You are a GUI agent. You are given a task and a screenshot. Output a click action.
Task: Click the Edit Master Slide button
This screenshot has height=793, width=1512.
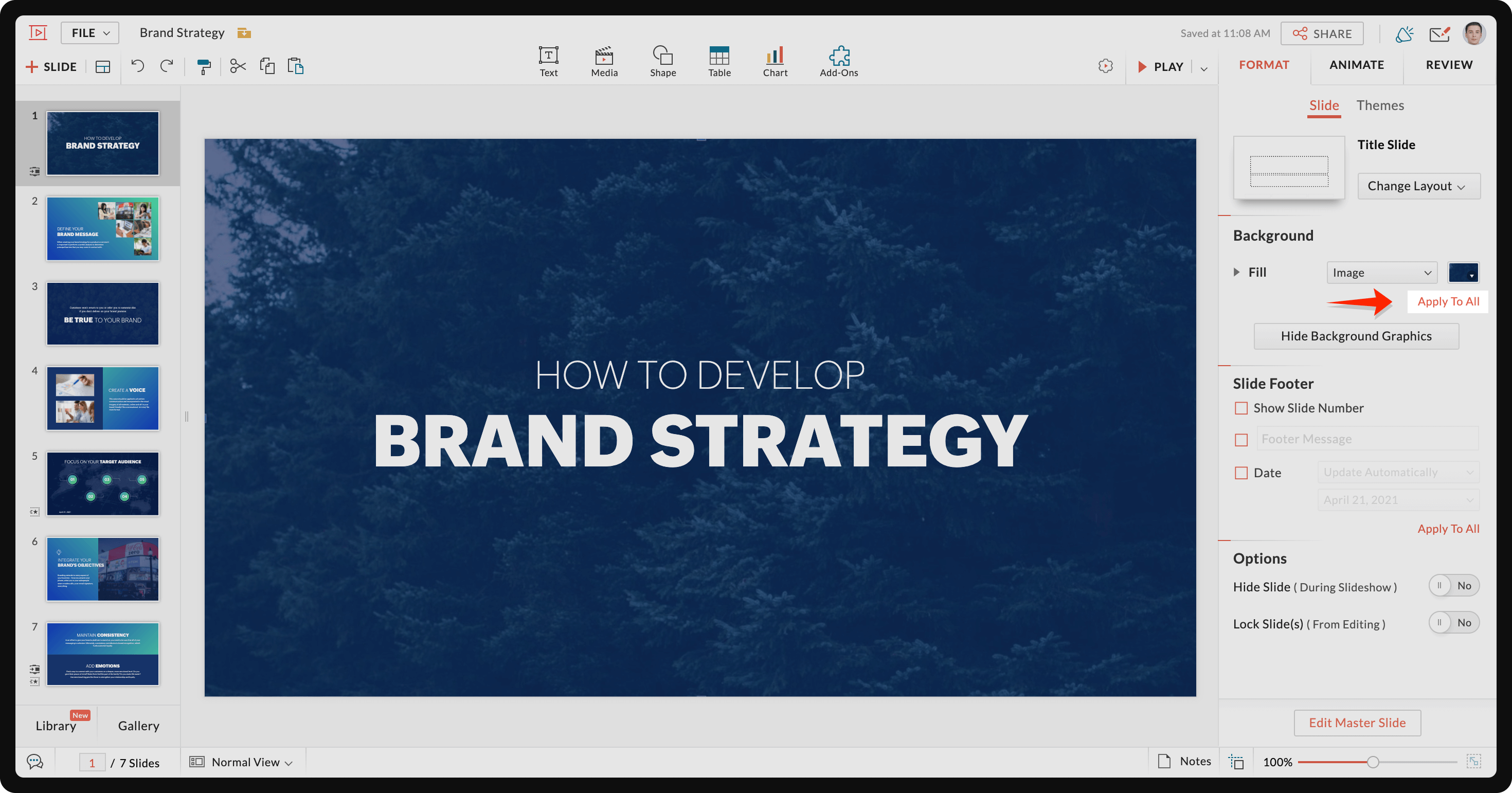coord(1357,723)
